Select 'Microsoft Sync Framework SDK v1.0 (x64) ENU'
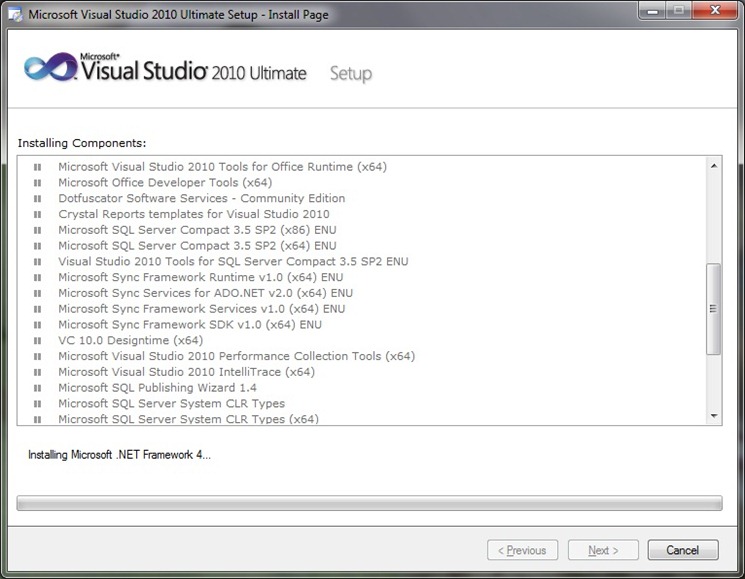This screenshot has height=579, width=745. point(190,324)
